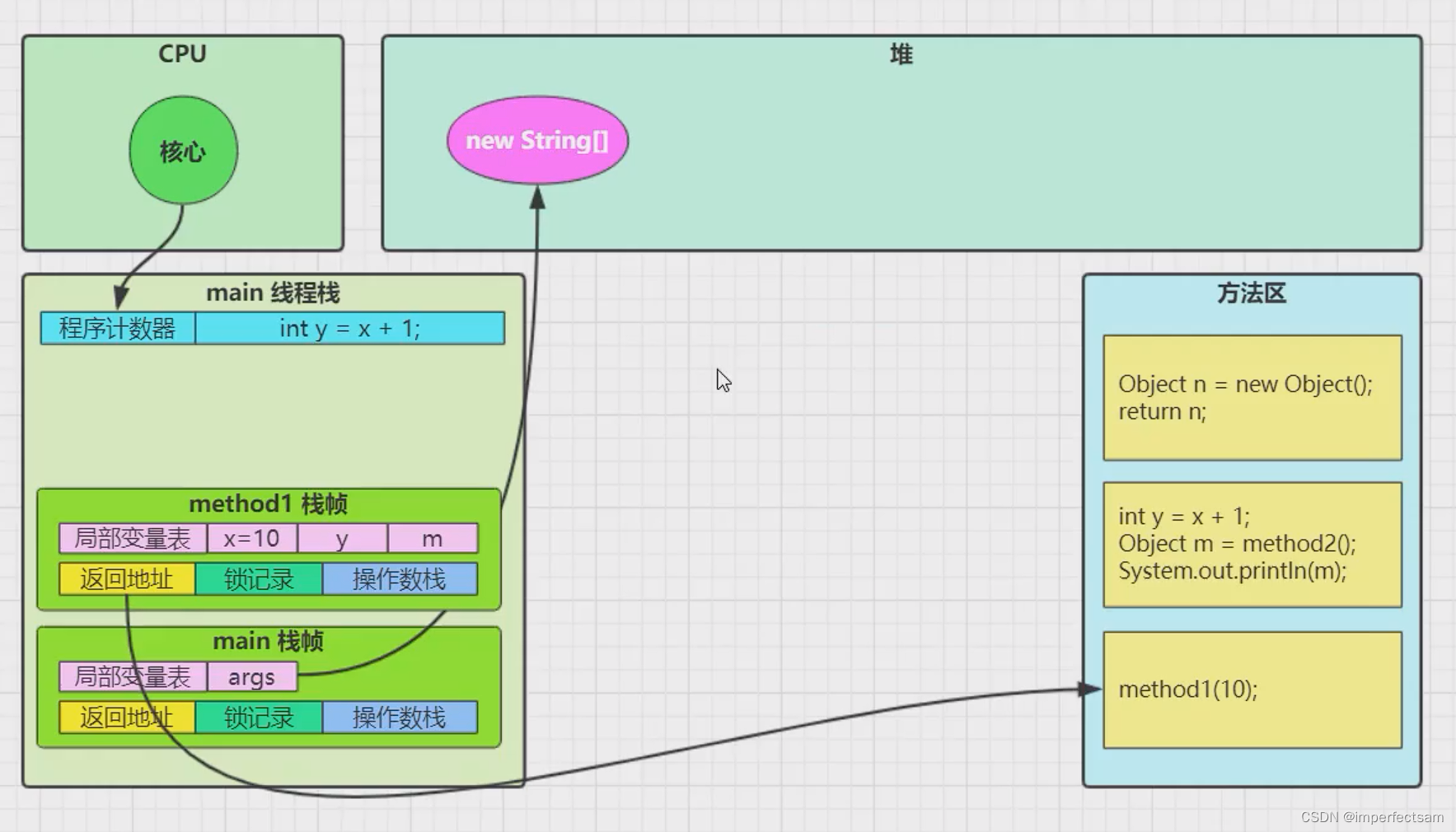Screen dimensions: 1456x832
Task: Select the method1(10); code box
Action: [x=1252, y=689]
